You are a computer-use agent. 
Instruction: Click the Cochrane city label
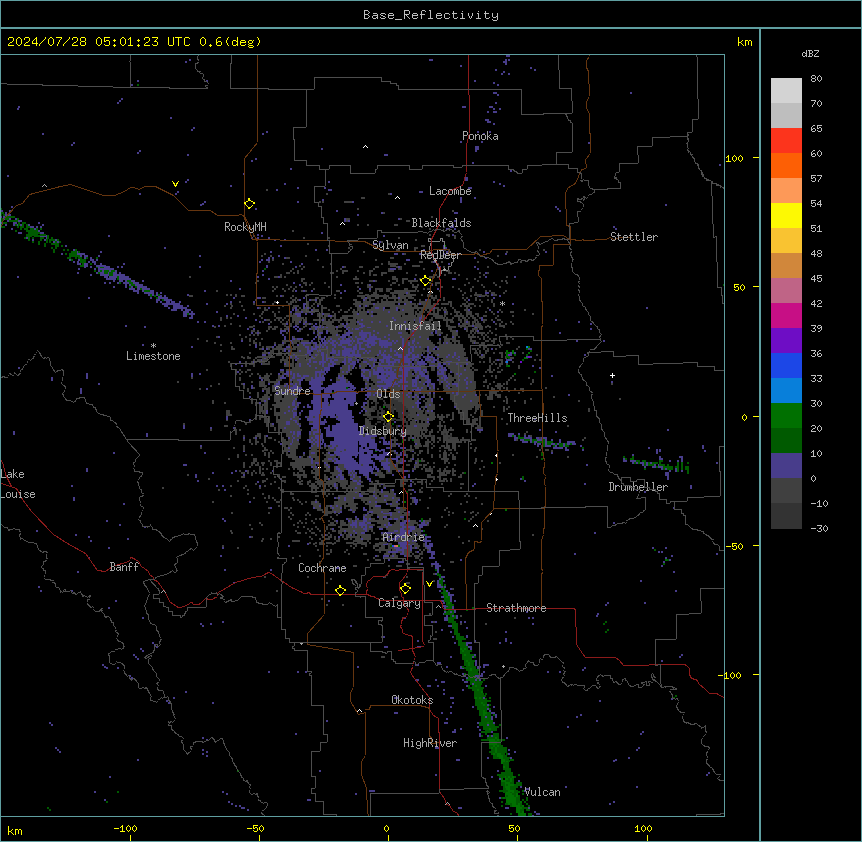click(x=322, y=568)
